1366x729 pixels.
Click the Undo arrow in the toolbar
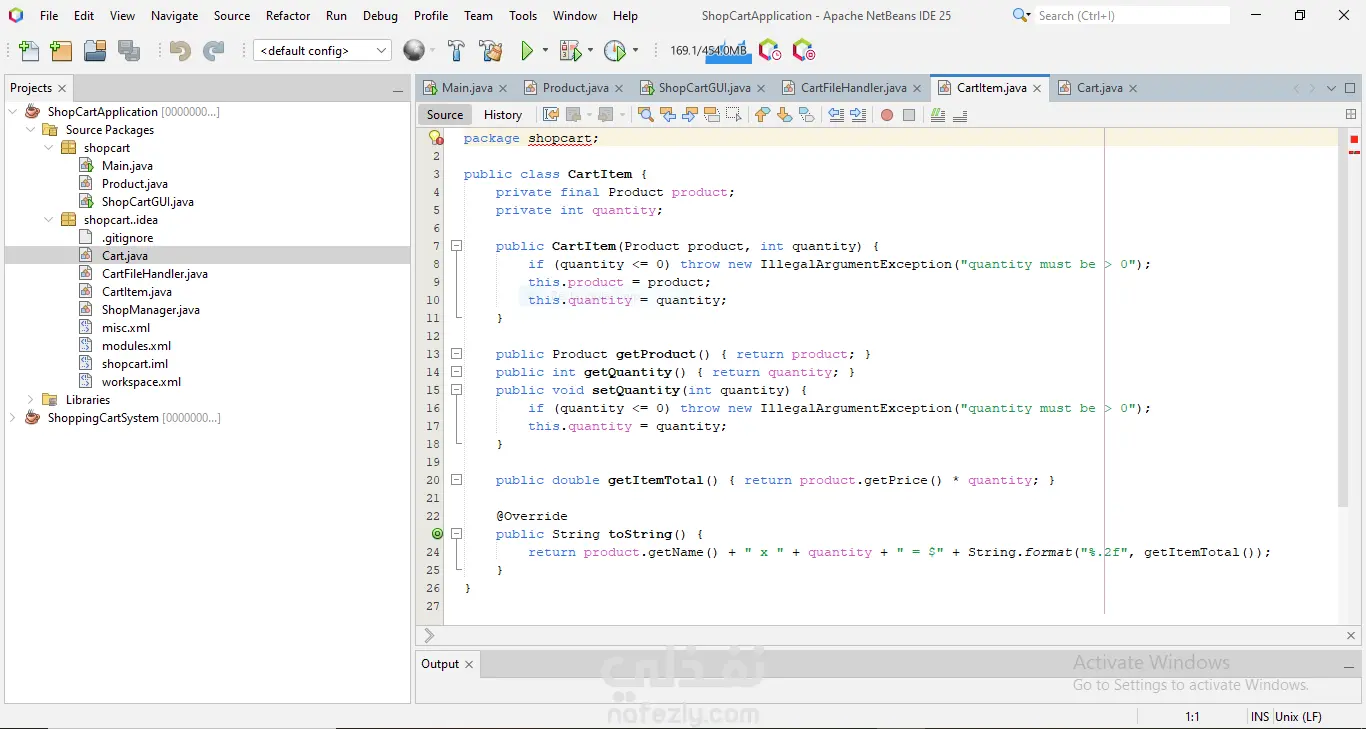click(x=180, y=51)
